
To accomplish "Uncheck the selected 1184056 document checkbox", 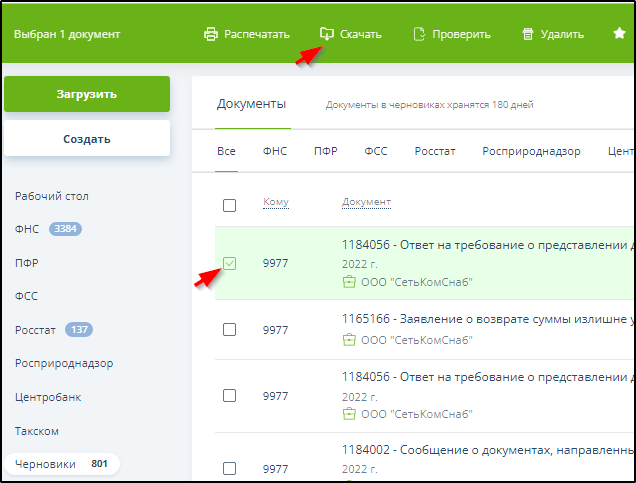I will pyautogui.click(x=229, y=264).
